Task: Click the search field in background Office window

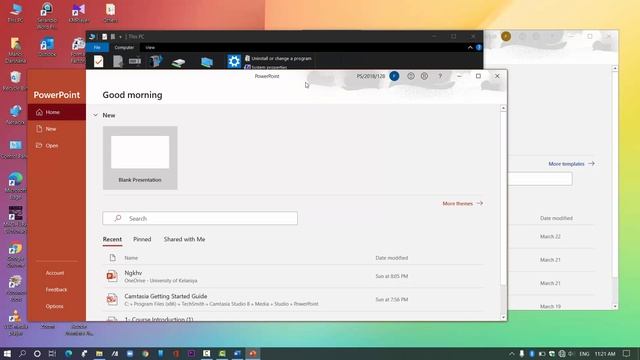Action: click(540, 179)
